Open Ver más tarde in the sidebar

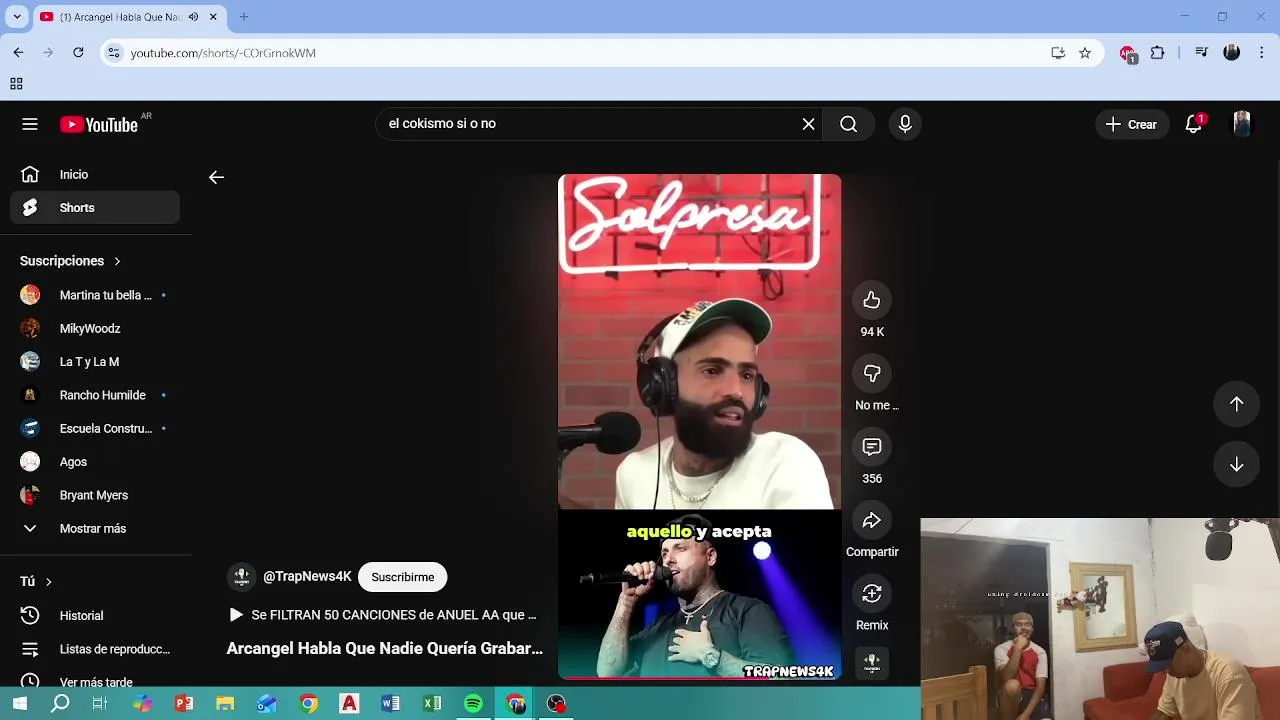pyautogui.click(x=95, y=680)
